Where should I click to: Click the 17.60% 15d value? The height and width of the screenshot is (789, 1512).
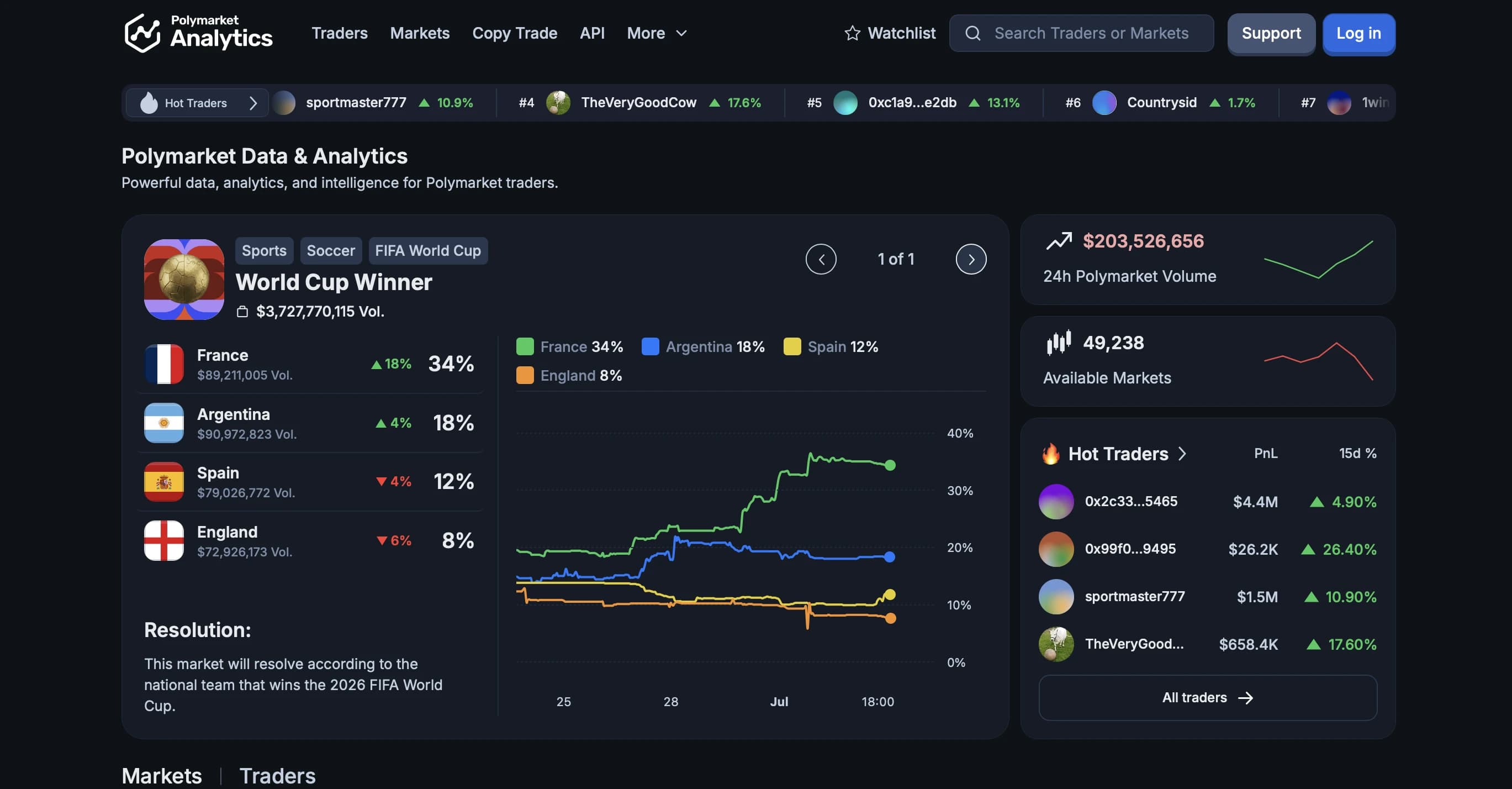click(x=1352, y=644)
